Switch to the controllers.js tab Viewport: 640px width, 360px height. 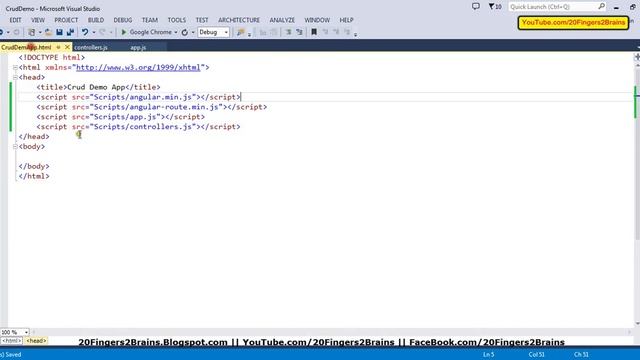[91, 47]
